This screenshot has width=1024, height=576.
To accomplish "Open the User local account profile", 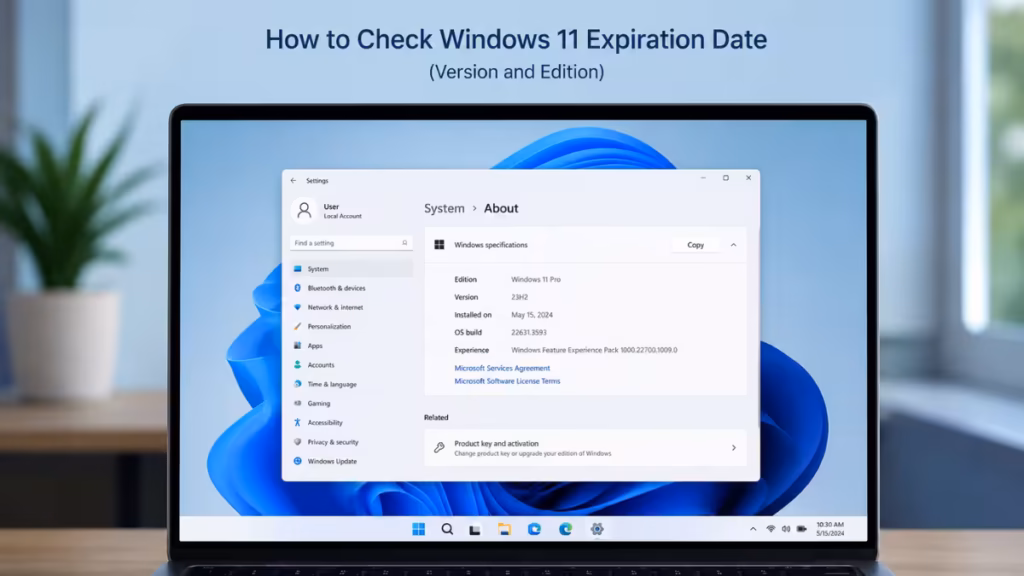I will pyautogui.click(x=327, y=210).
